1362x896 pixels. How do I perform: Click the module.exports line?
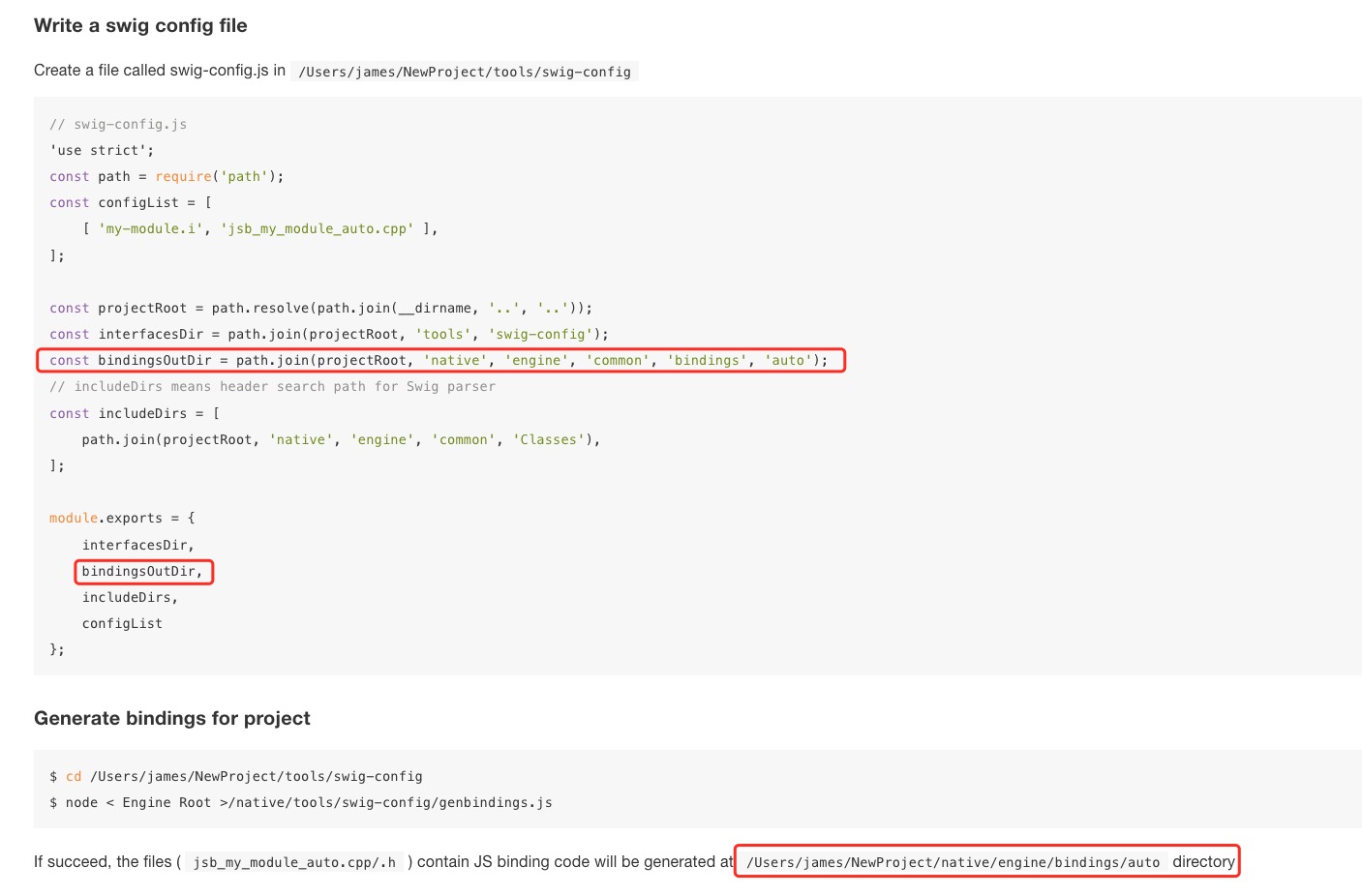[122, 518]
